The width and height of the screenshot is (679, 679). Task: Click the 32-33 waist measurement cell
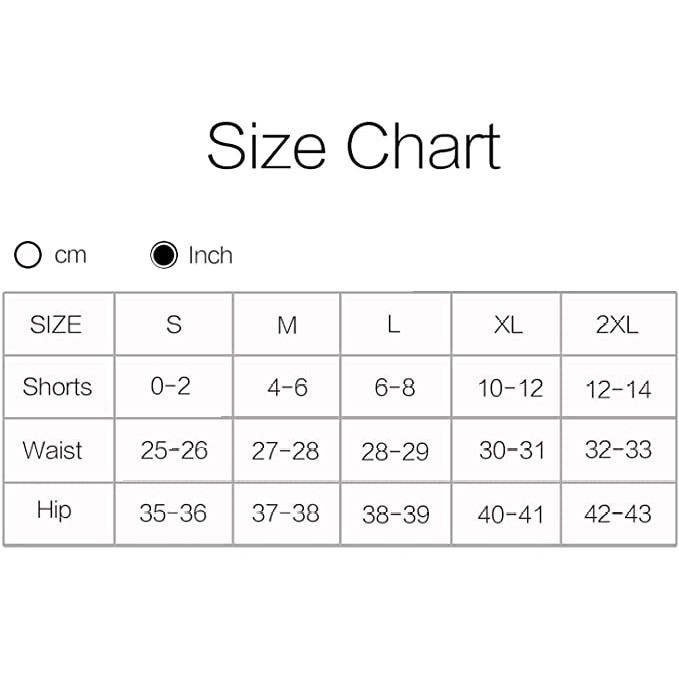click(x=618, y=451)
